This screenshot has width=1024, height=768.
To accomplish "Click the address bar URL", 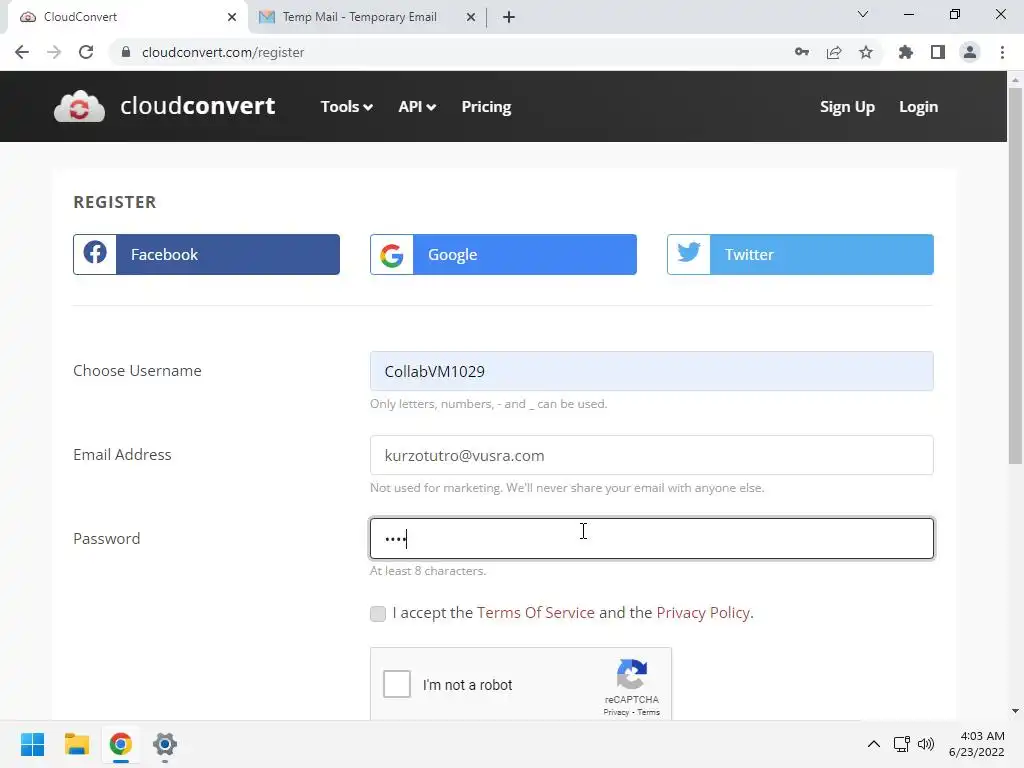I will pyautogui.click(x=223, y=52).
